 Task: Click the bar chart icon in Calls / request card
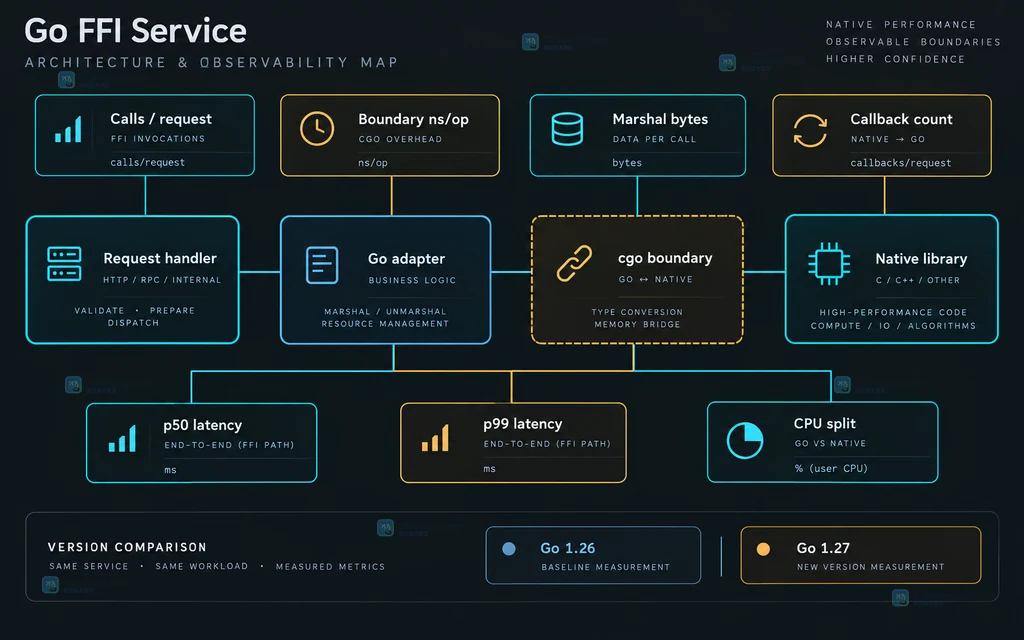pyautogui.click(x=69, y=129)
